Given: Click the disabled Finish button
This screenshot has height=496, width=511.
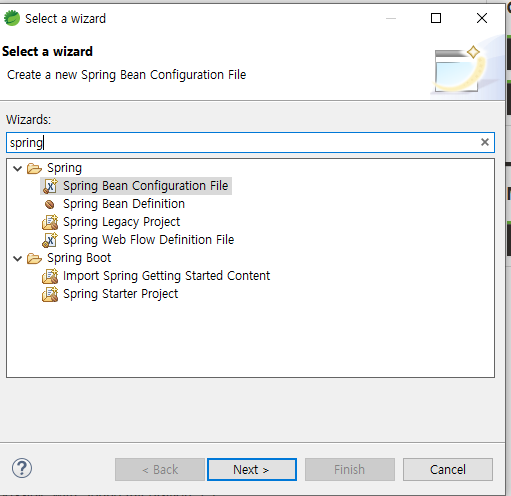Looking at the screenshot, I should tap(350, 469).
